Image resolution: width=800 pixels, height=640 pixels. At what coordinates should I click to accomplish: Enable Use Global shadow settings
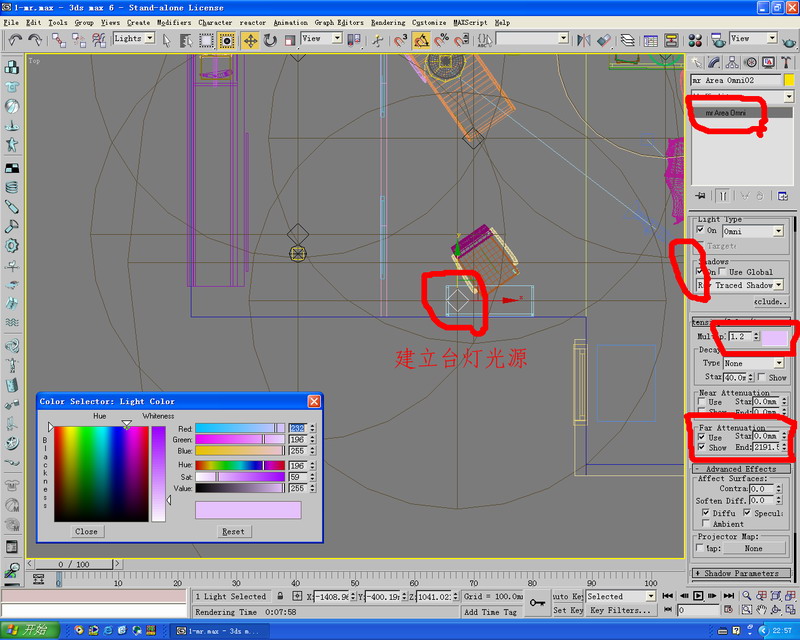[x=722, y=272]
